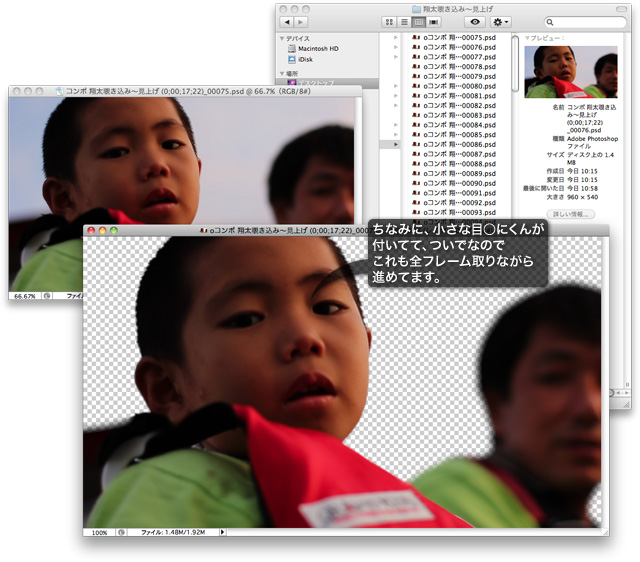The height and width of the screenshot is (562, 640).
Task: Toggle the Finder toolbar pill button
Action: click(x=621, y=9)
